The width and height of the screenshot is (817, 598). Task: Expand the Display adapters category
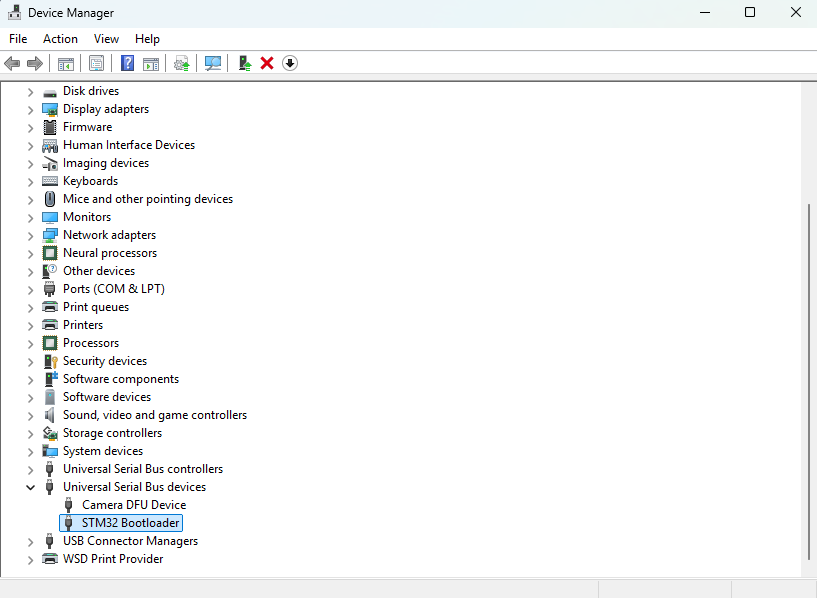point(30,110)
